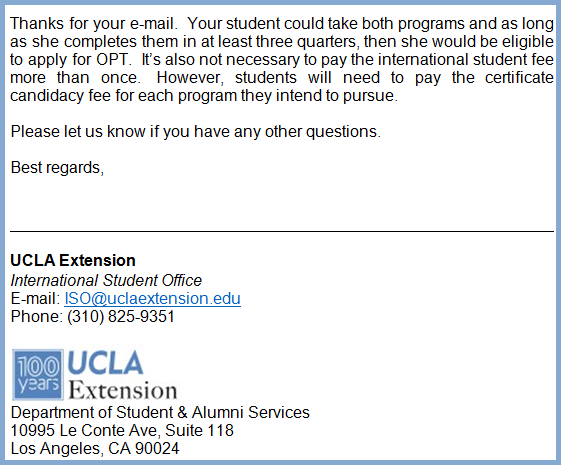Place cursor in Best regards closing
Image resolution: width=561 pixels, height=465 pixels.
[57, 168]
